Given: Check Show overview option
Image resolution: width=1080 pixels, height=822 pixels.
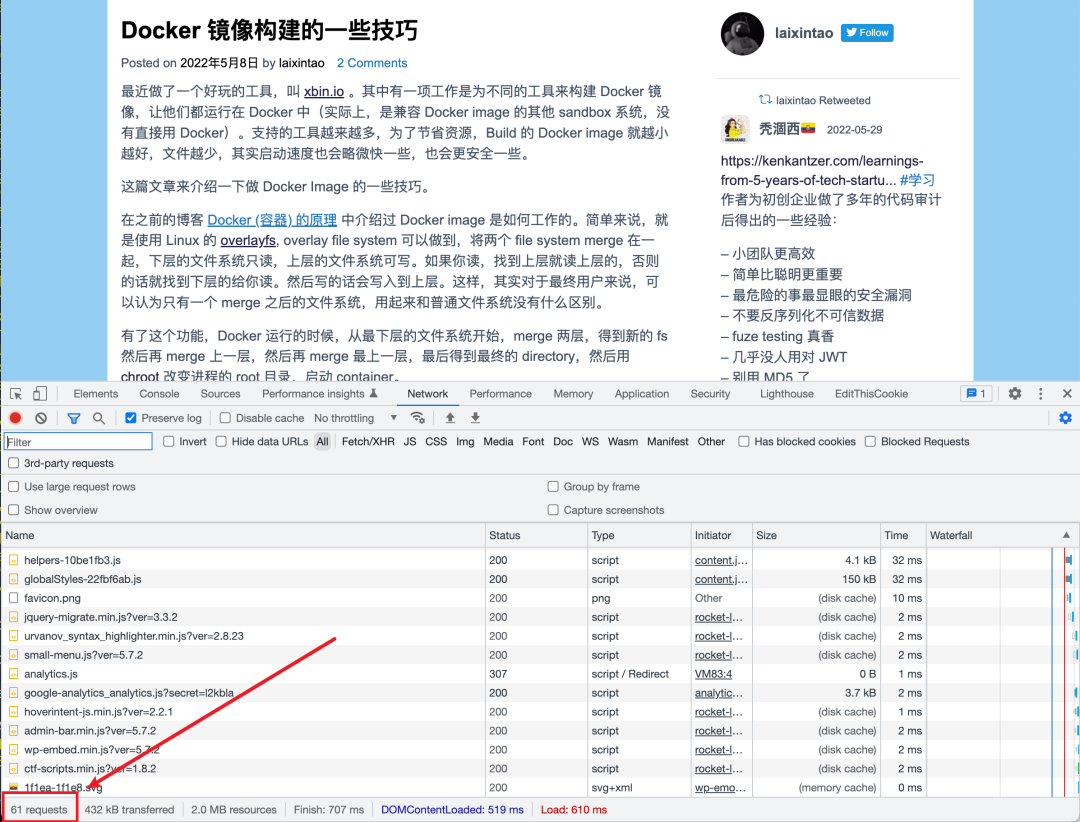Looking at the screenshot, I should [x=13, y=510].
